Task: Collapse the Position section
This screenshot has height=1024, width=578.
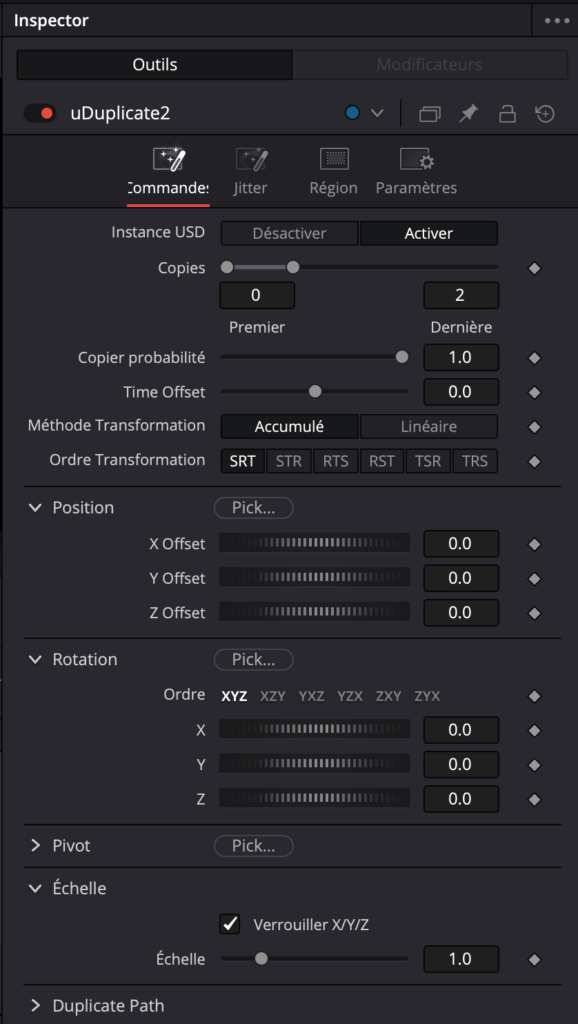Action: 35,508
